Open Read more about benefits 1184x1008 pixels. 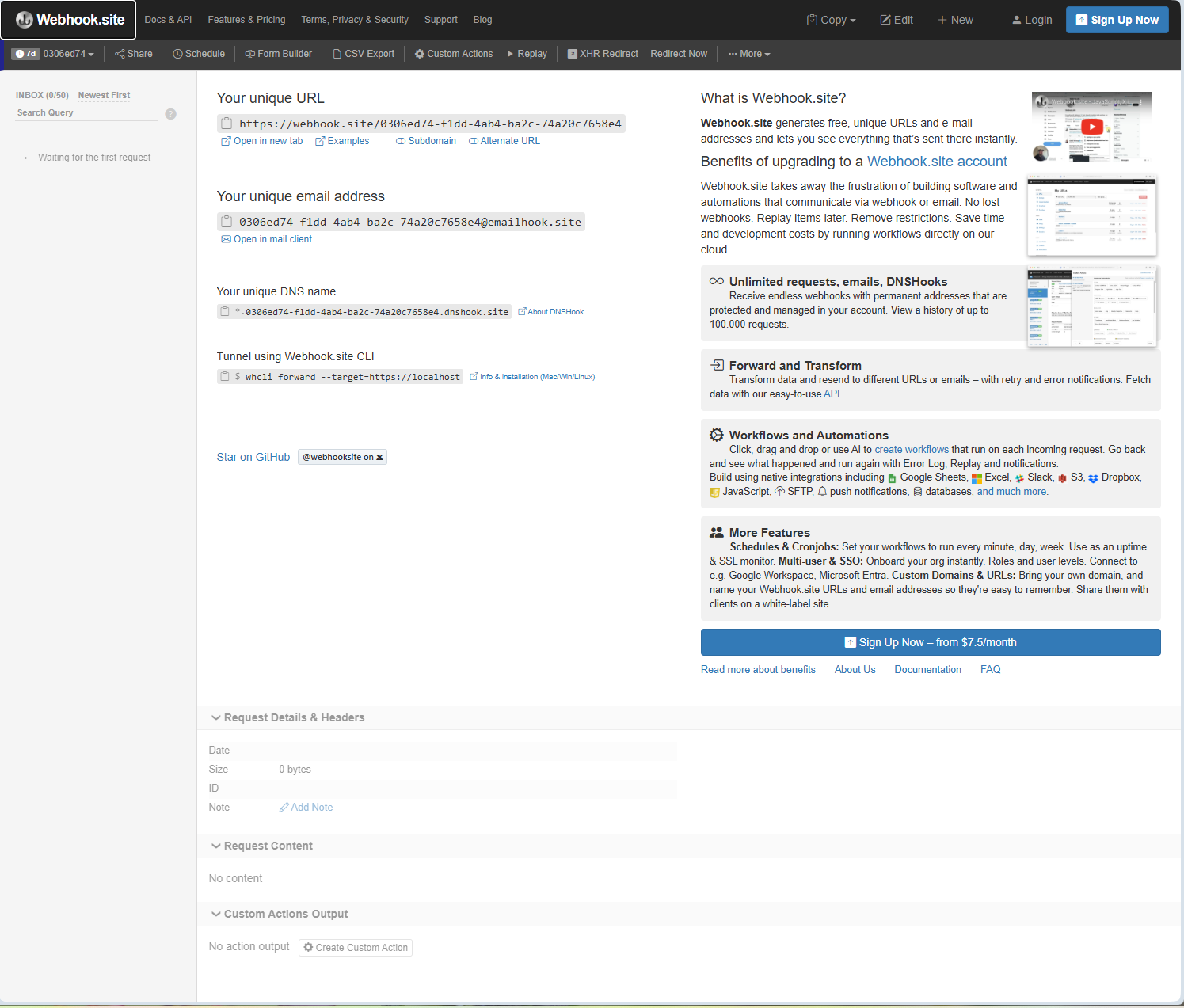[758, 670]
